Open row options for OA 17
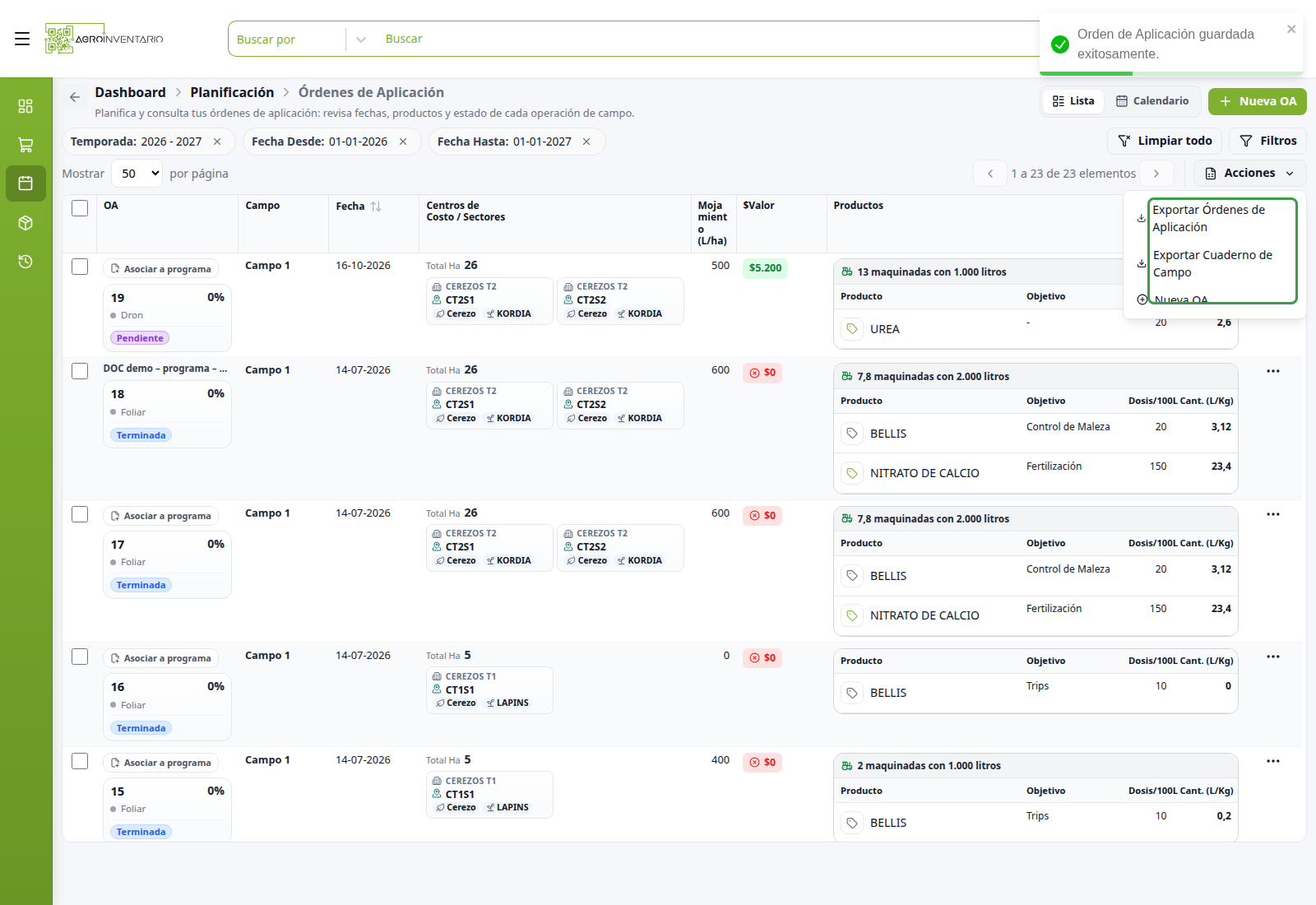The height and width of the screenshot is (905, 1316). pos(1273,514)
